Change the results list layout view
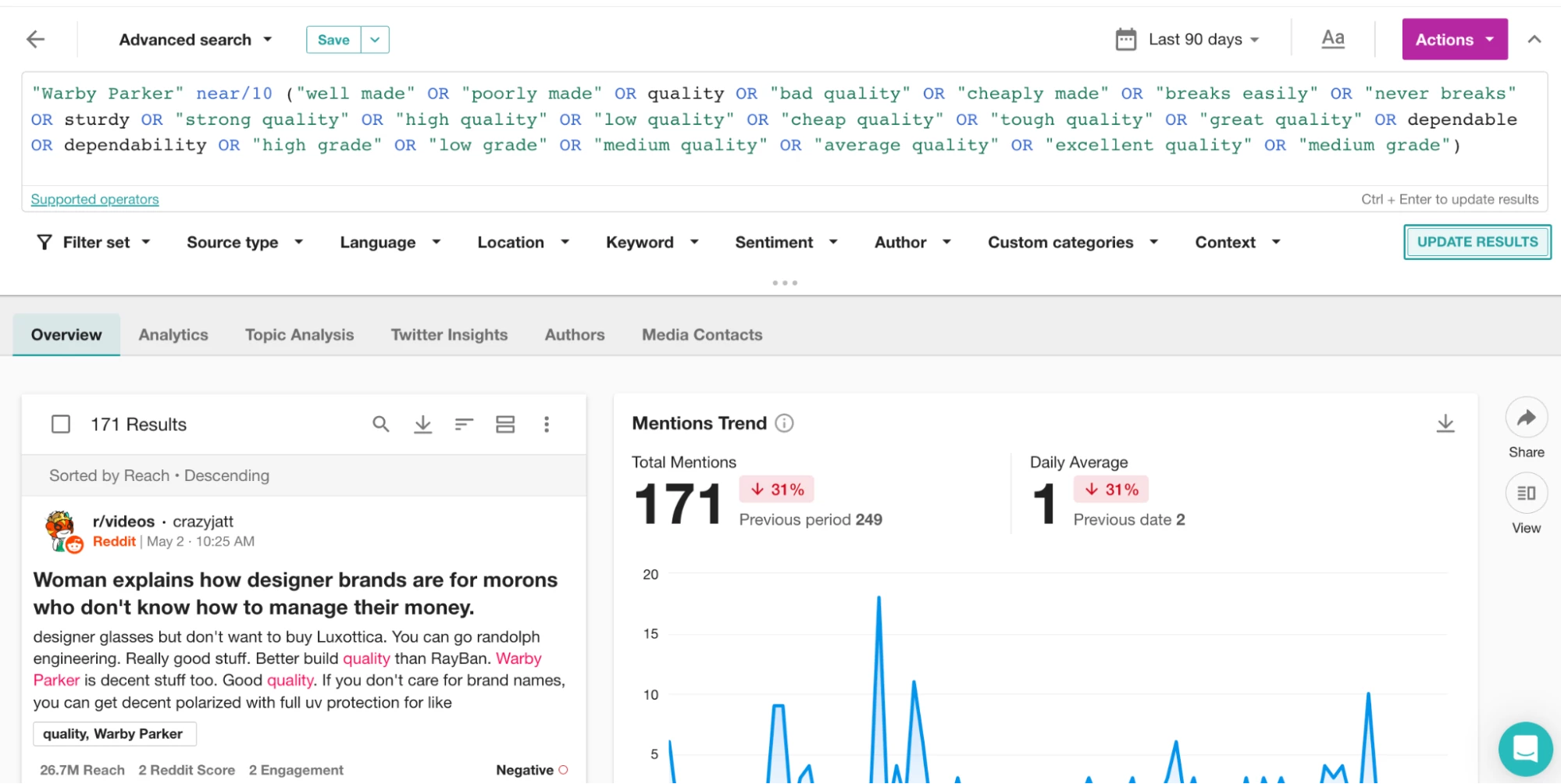1561x784 pixels. pos(505,424)
